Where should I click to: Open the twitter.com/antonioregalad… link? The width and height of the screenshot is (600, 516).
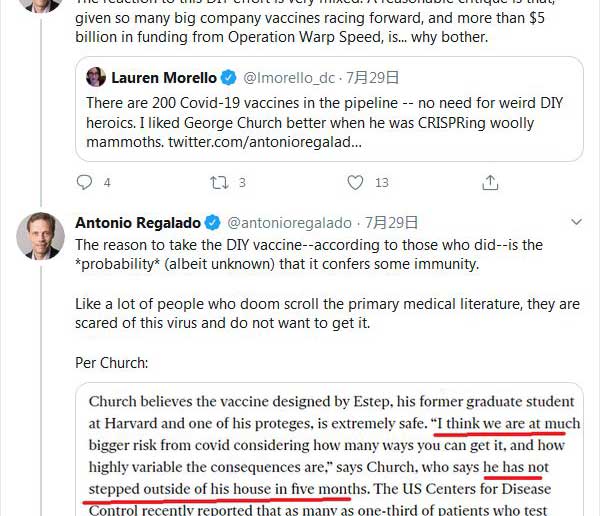click(265, 143)
